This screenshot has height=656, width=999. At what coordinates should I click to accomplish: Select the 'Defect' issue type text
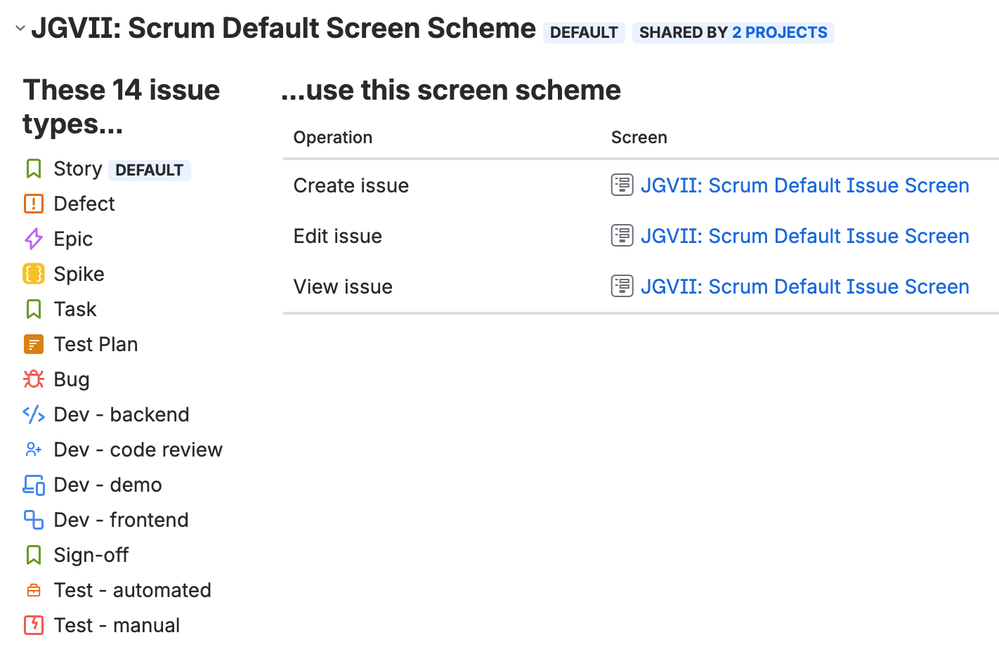(x=84, y=204)
